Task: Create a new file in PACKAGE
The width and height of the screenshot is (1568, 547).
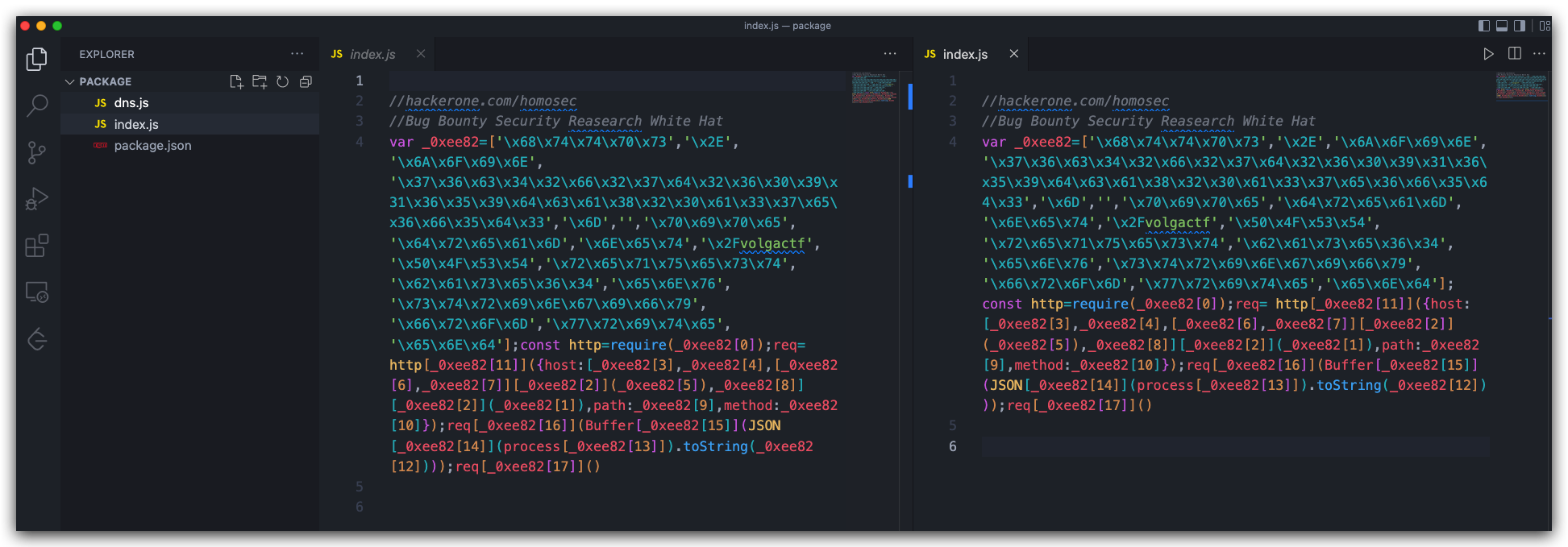Action: [236, 81]
